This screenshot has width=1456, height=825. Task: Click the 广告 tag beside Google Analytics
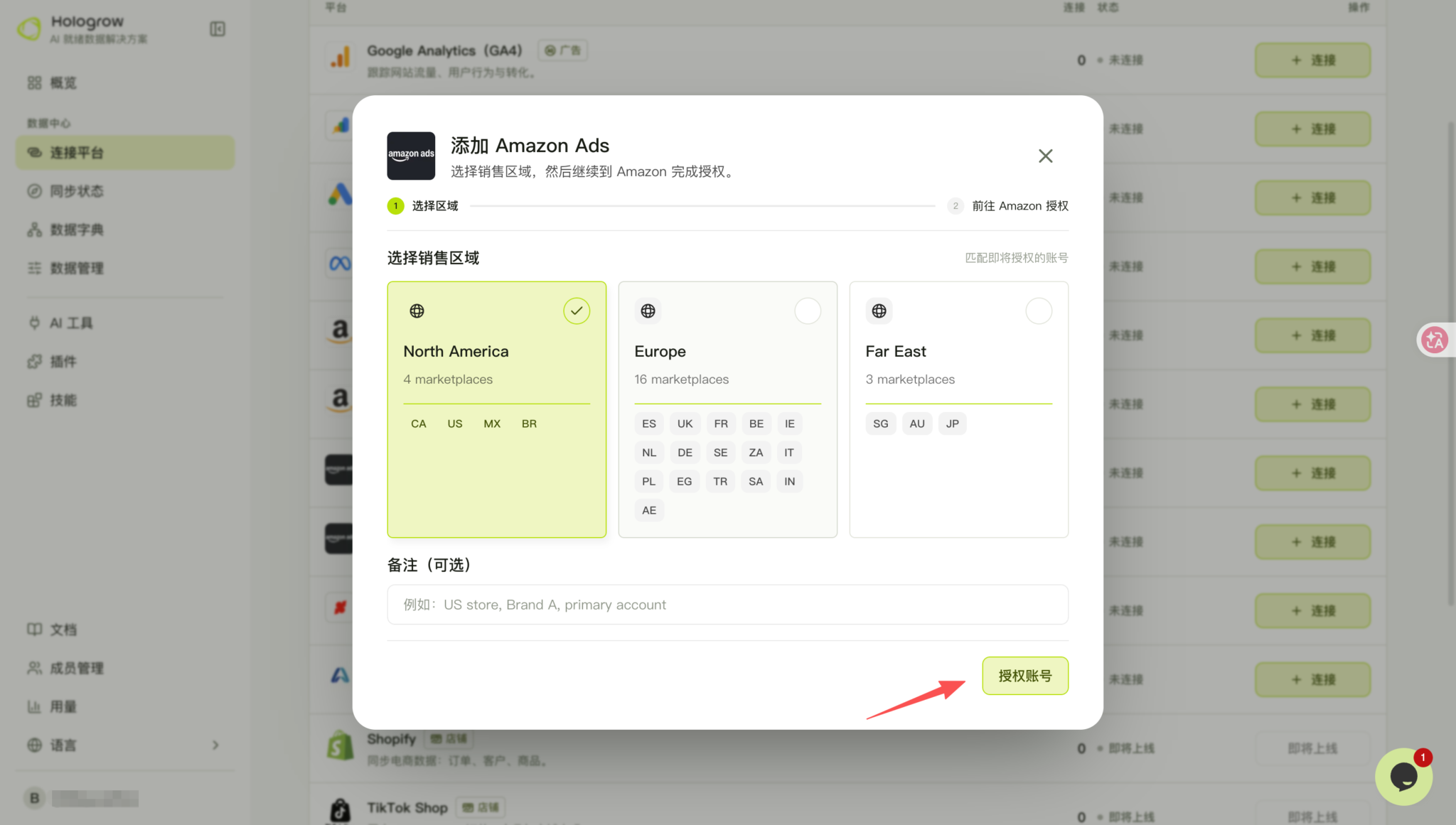562,50
